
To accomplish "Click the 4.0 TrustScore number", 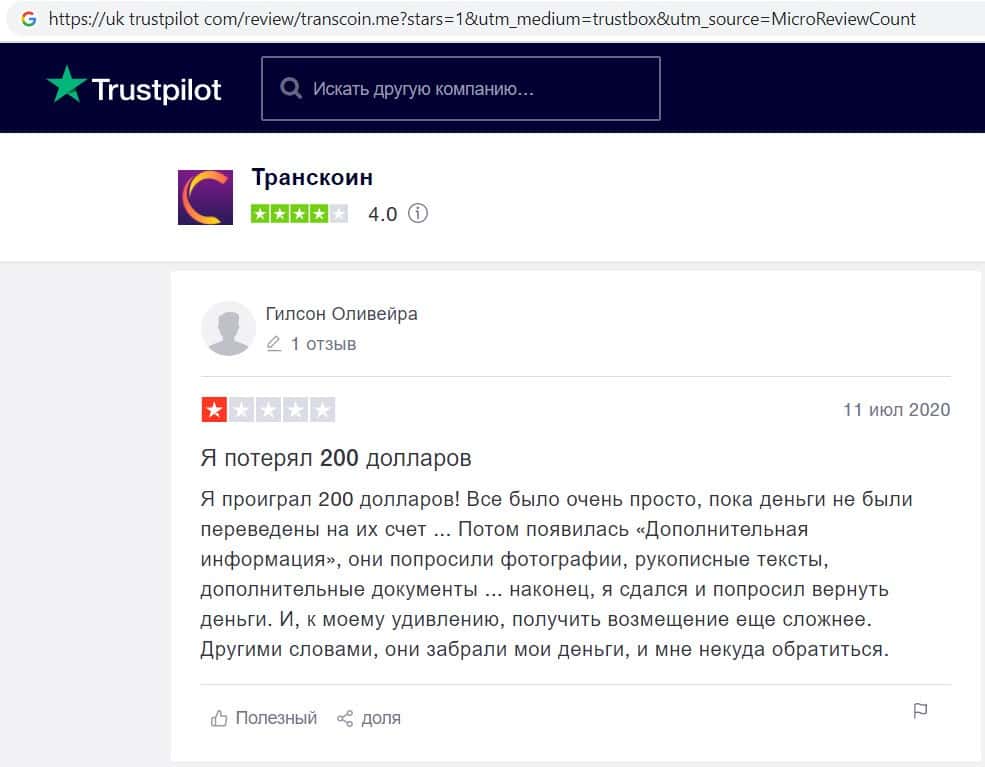I will [x=382, y=214].
